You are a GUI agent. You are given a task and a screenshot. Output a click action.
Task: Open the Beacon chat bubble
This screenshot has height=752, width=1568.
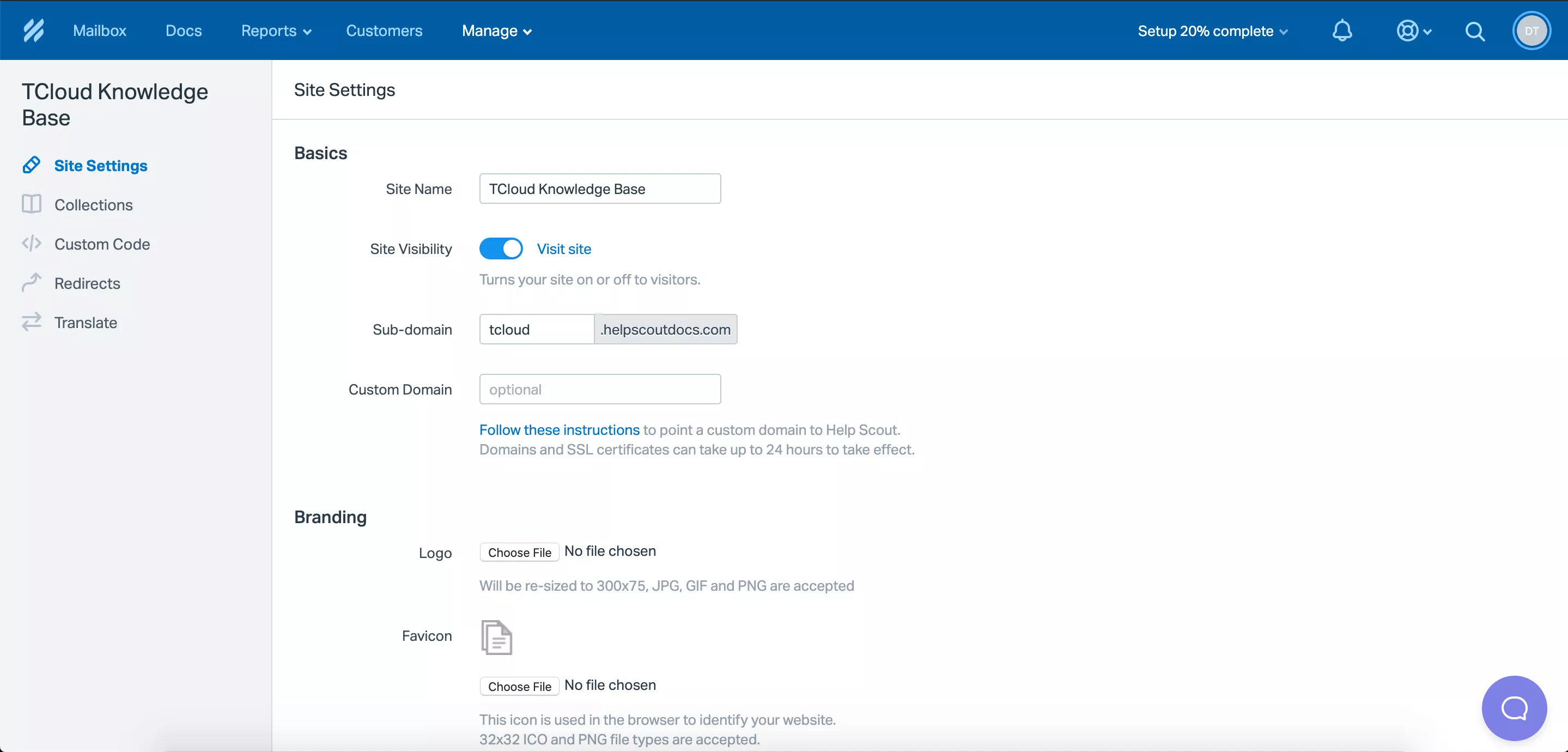pos(1514,707)
